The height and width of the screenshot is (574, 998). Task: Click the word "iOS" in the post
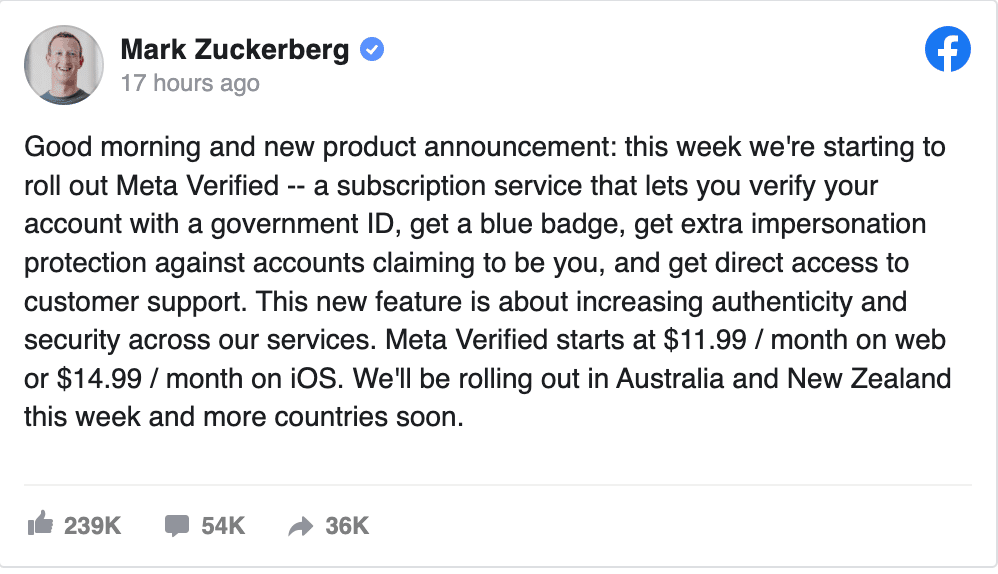point(343,379)
